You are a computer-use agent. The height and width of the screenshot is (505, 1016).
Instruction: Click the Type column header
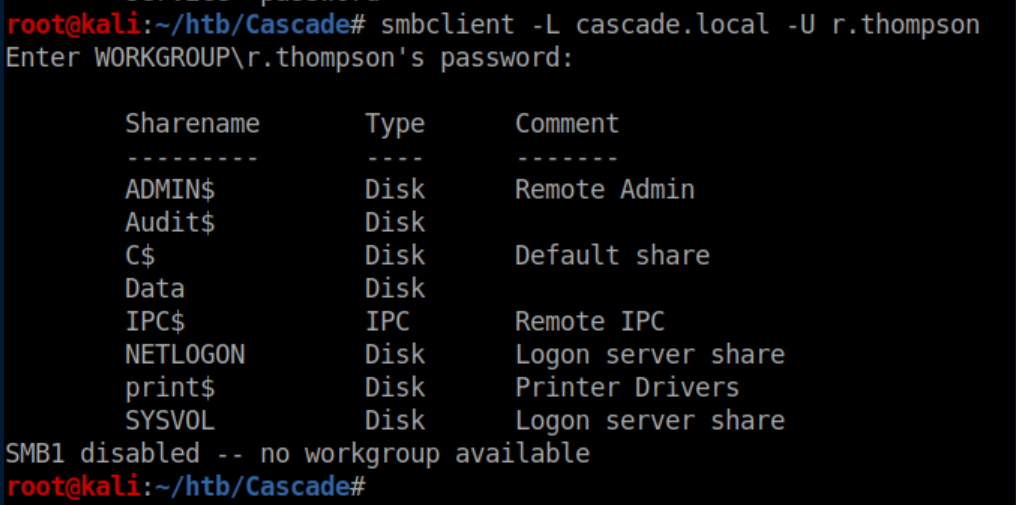pos(395,123)
